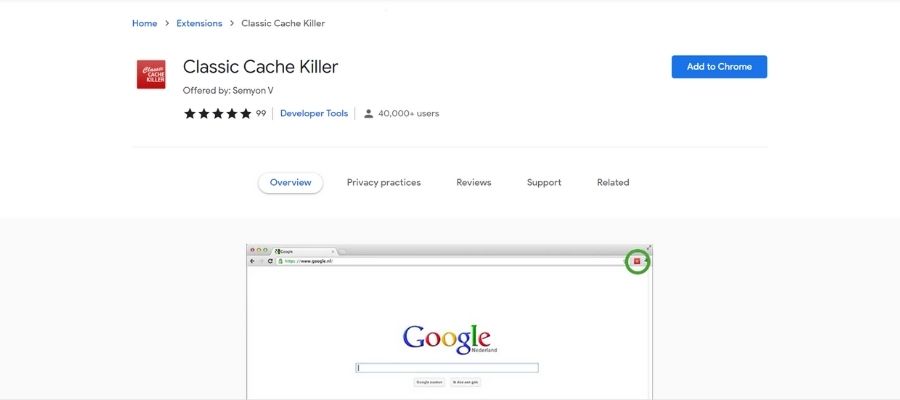Click the Google search box in preview

pyautogui.click(x=447, y=368)
